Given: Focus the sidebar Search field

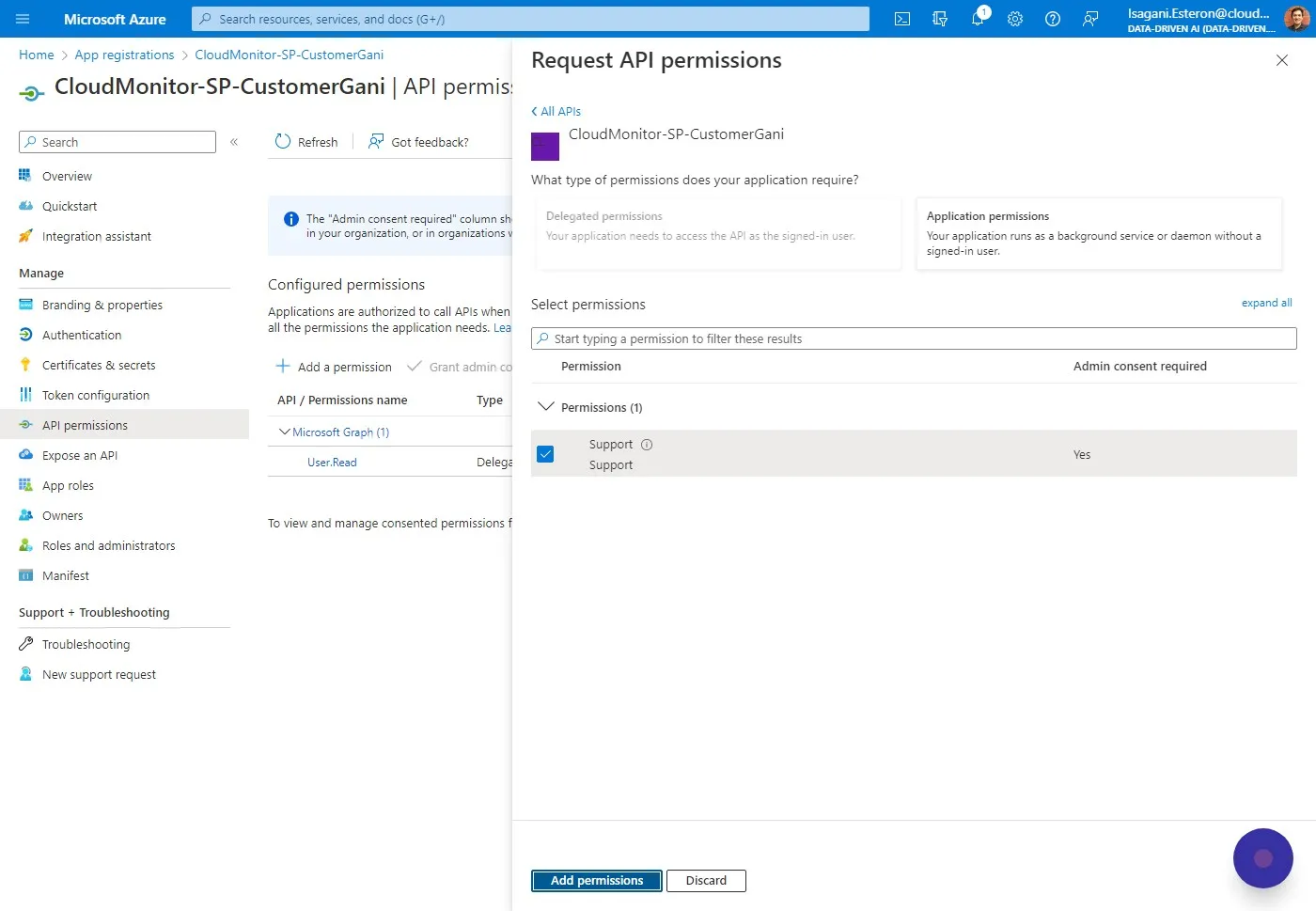Looking at the screenshot, I should (117, 142).
